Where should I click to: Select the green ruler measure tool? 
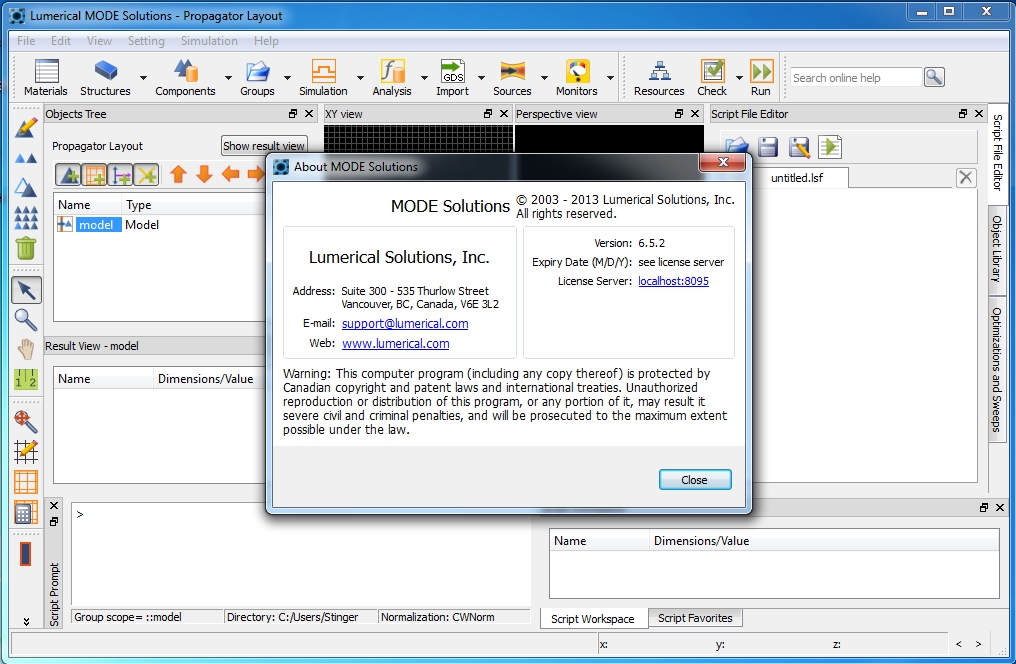point(26,379)
